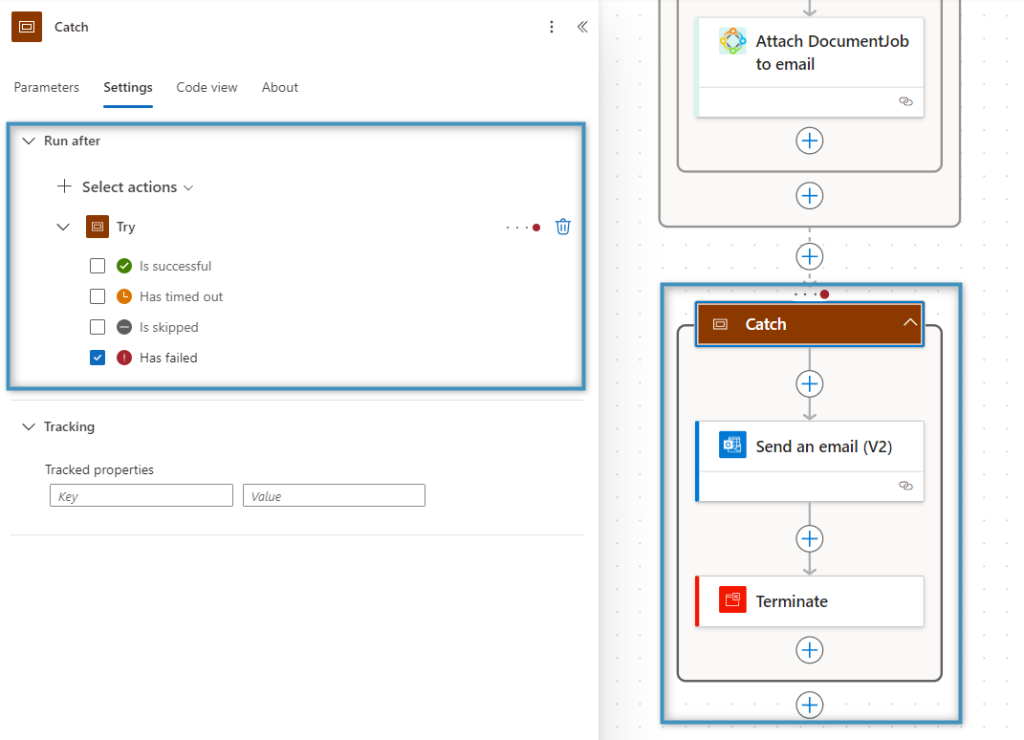
Task: Click the Outlook icon on Send an email
Action: point(732,445)
